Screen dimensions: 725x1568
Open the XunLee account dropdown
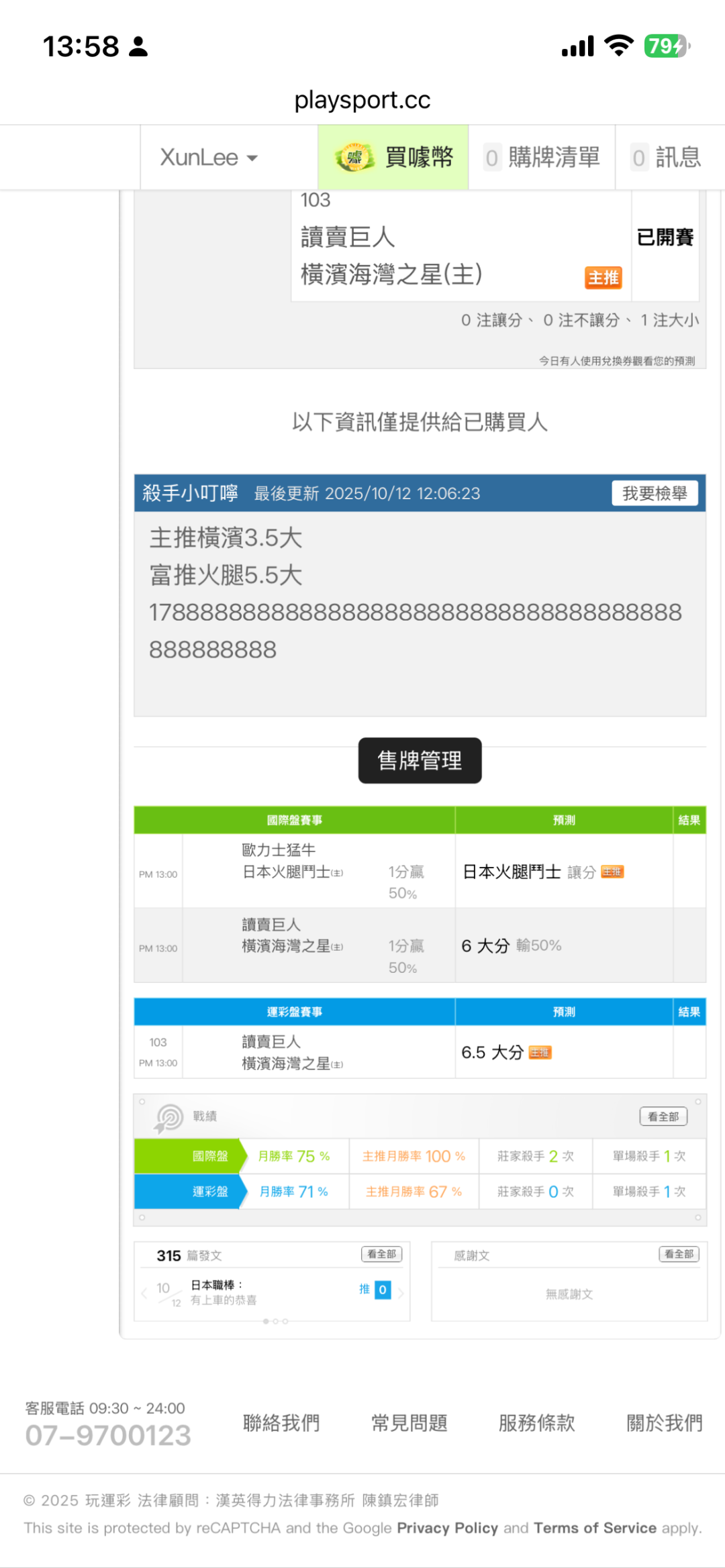point(209,158)
